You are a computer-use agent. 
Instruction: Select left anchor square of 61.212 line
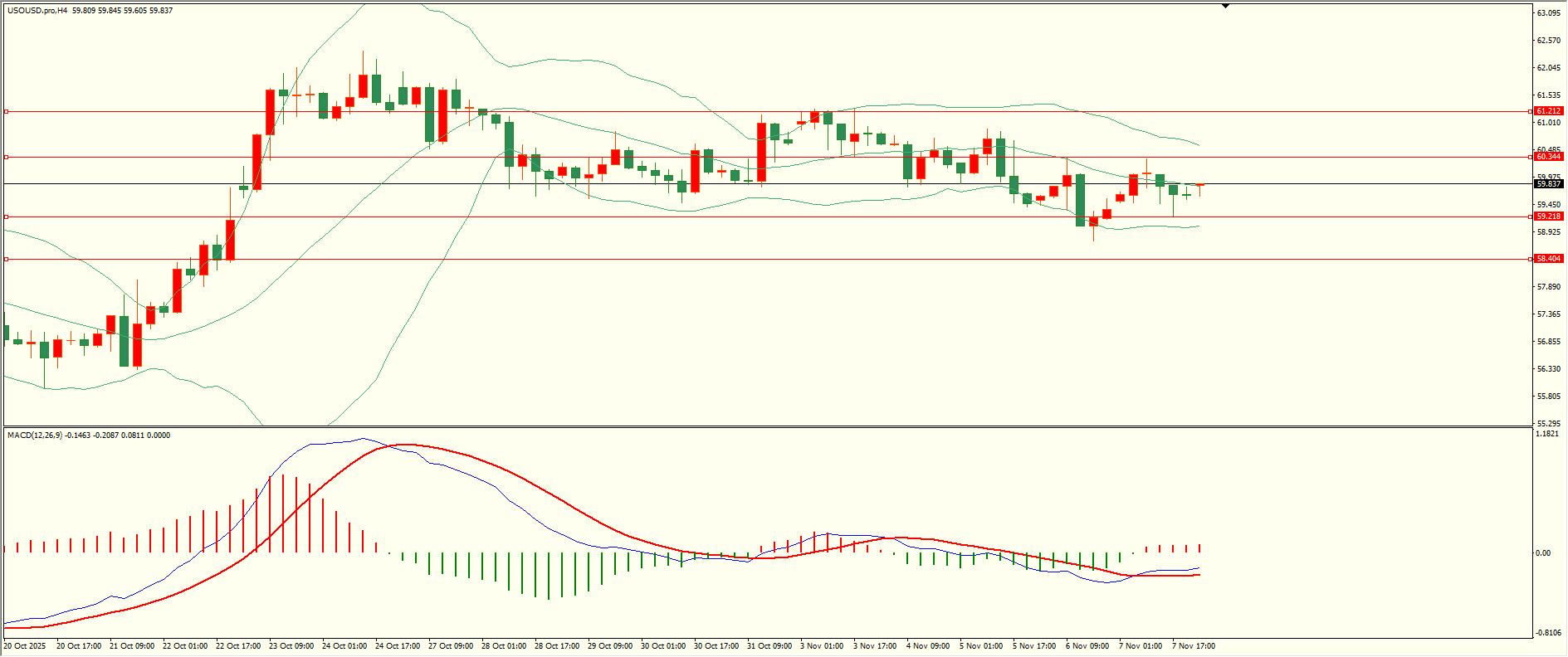point(7,111)
